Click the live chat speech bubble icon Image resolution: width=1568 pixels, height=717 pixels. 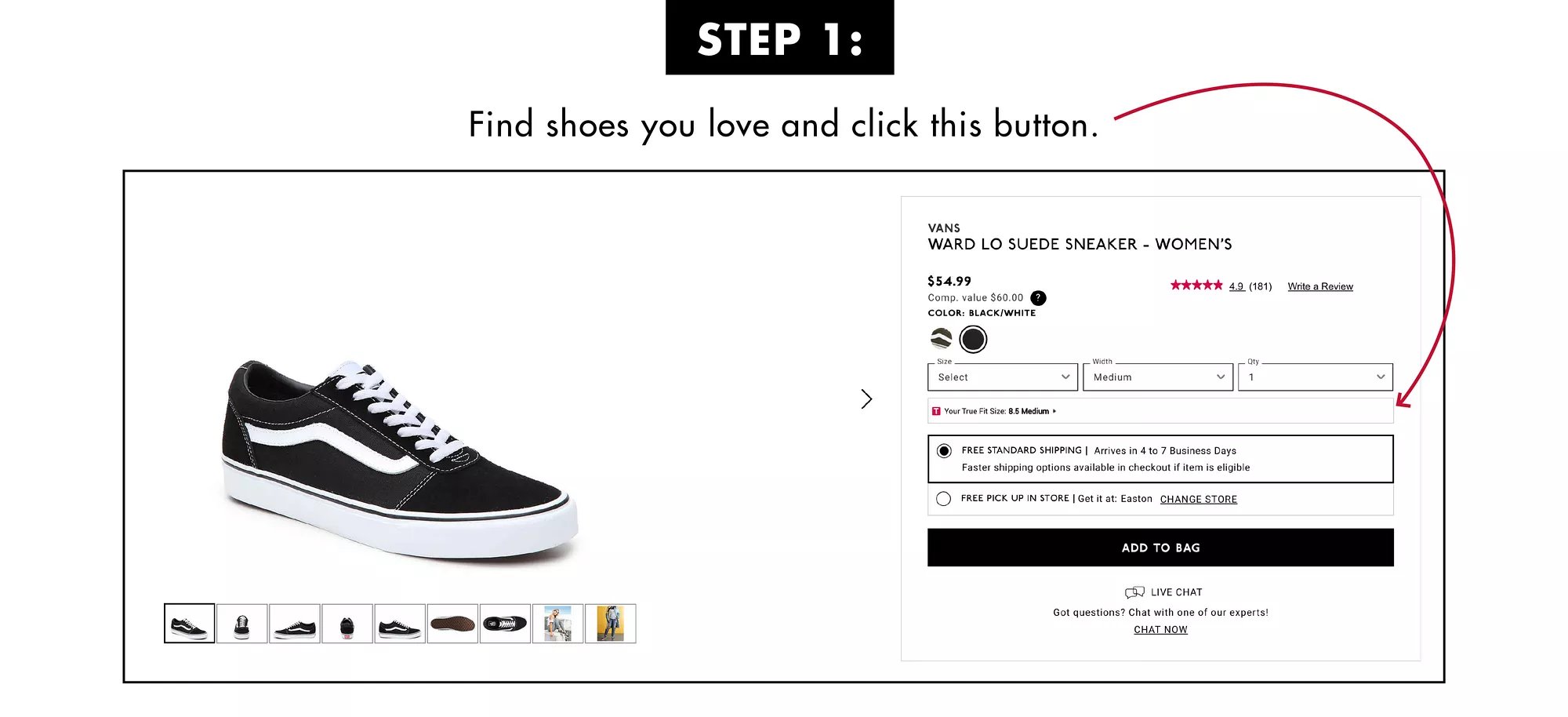1134,592
